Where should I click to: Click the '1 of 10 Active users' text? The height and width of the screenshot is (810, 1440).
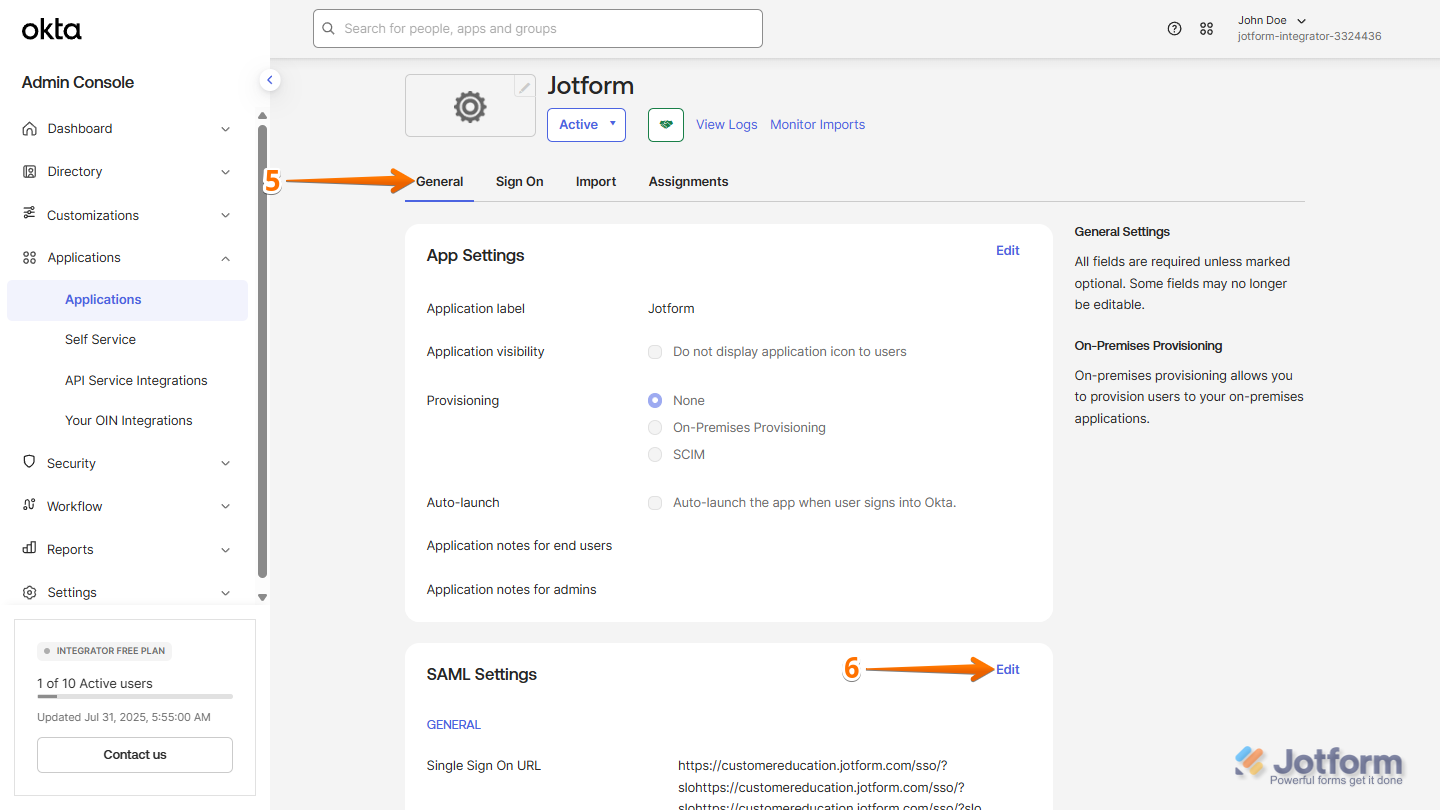pos(95,684)
